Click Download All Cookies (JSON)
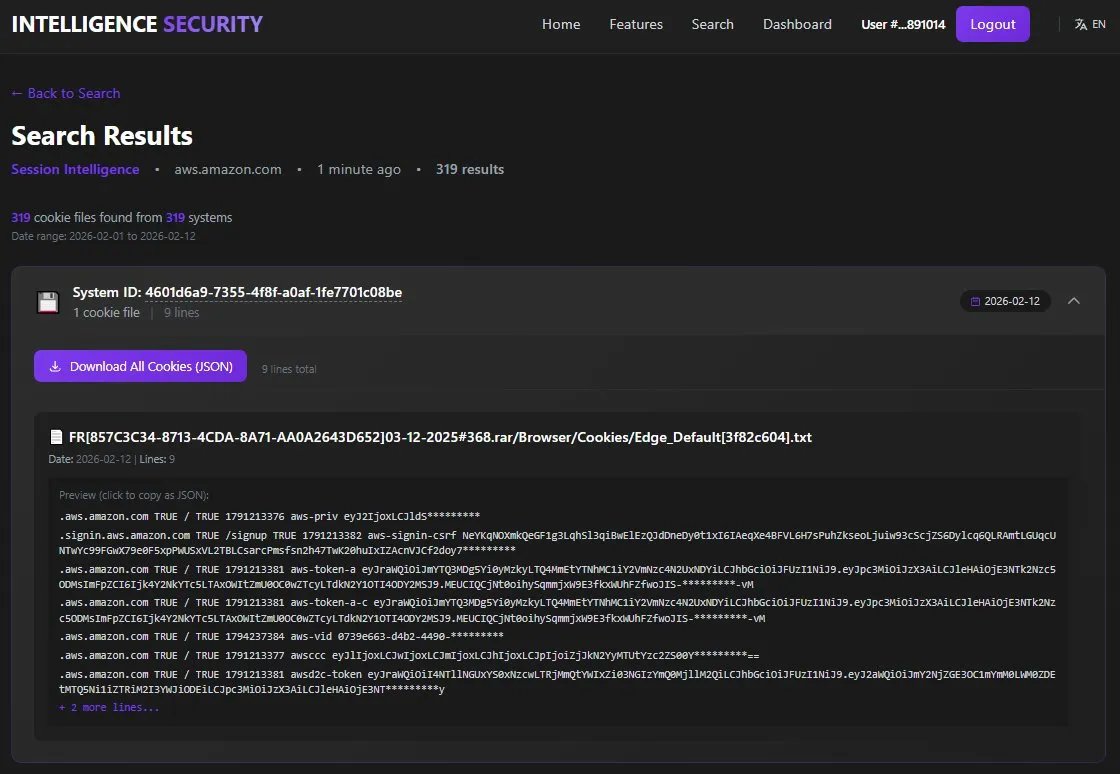This screenshot has width=1120, height=774. pyautogui.click(x=140, y=366)
